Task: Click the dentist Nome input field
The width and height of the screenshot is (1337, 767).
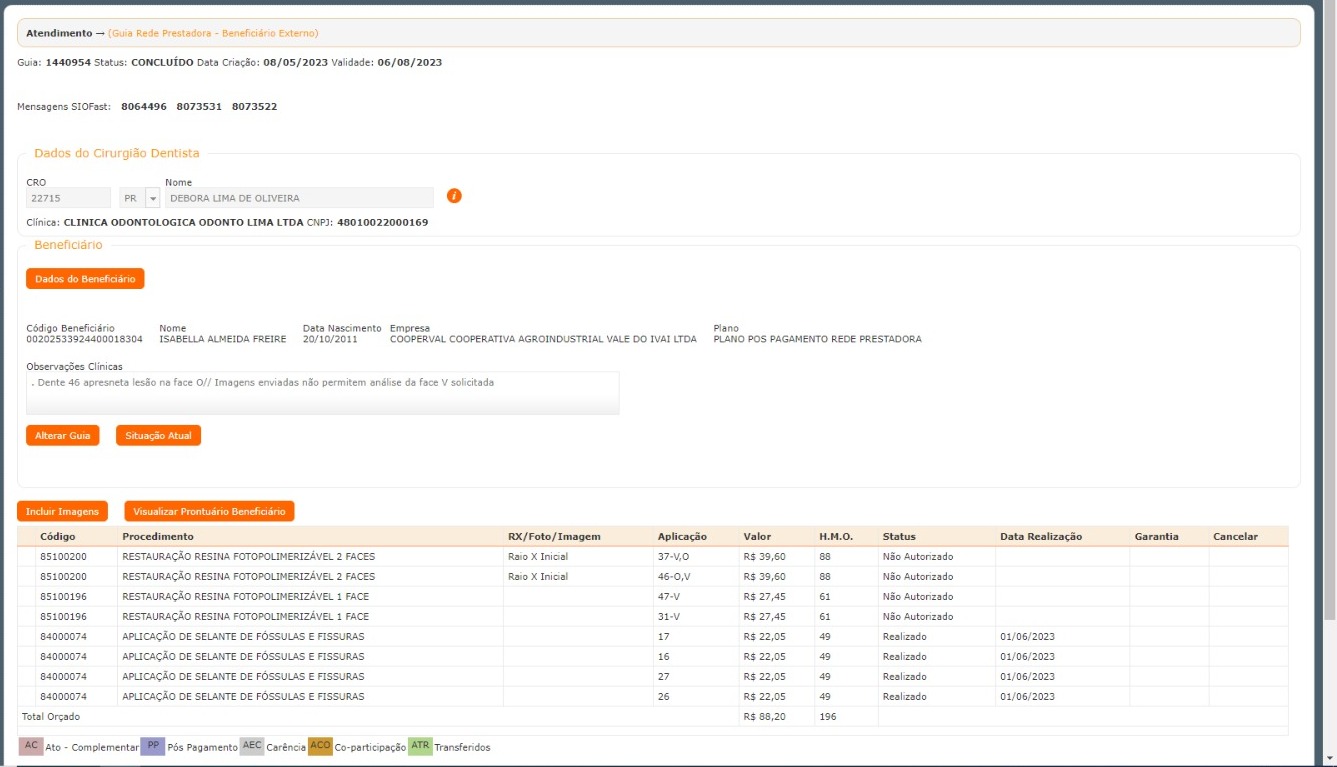Action: (x=298, y=198)
